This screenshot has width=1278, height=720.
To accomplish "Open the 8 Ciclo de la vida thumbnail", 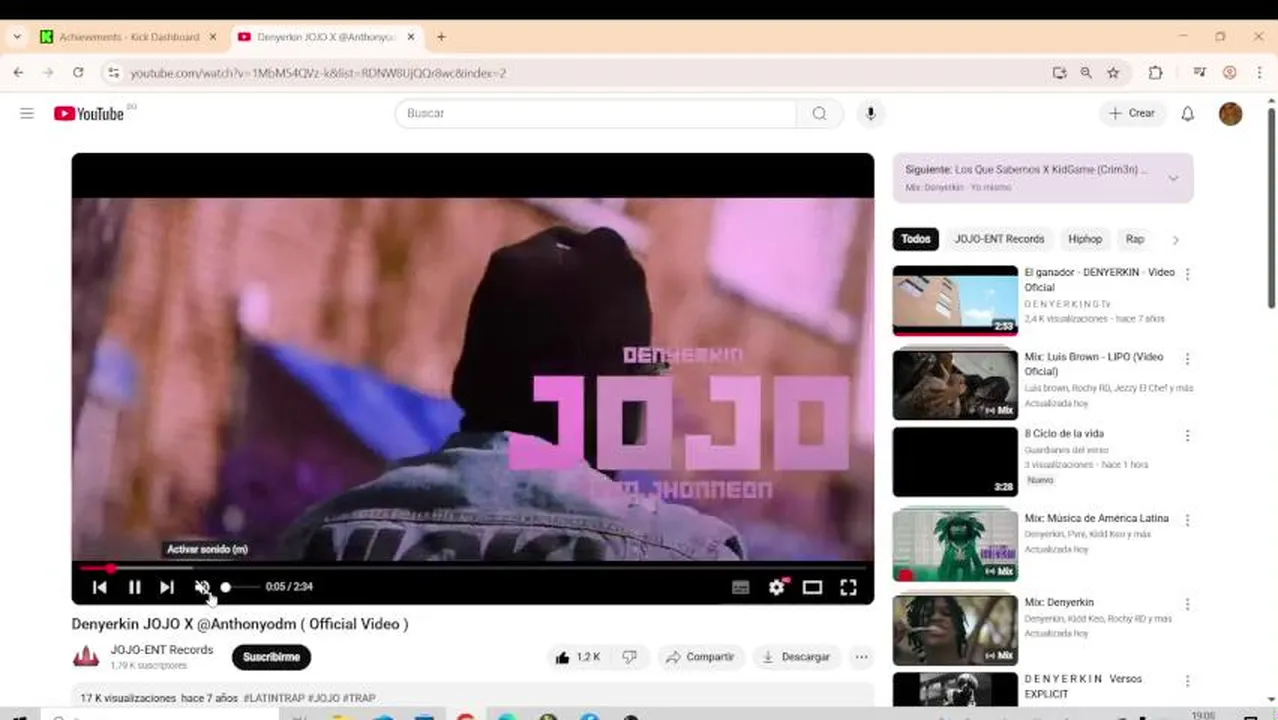I will 955,462.
